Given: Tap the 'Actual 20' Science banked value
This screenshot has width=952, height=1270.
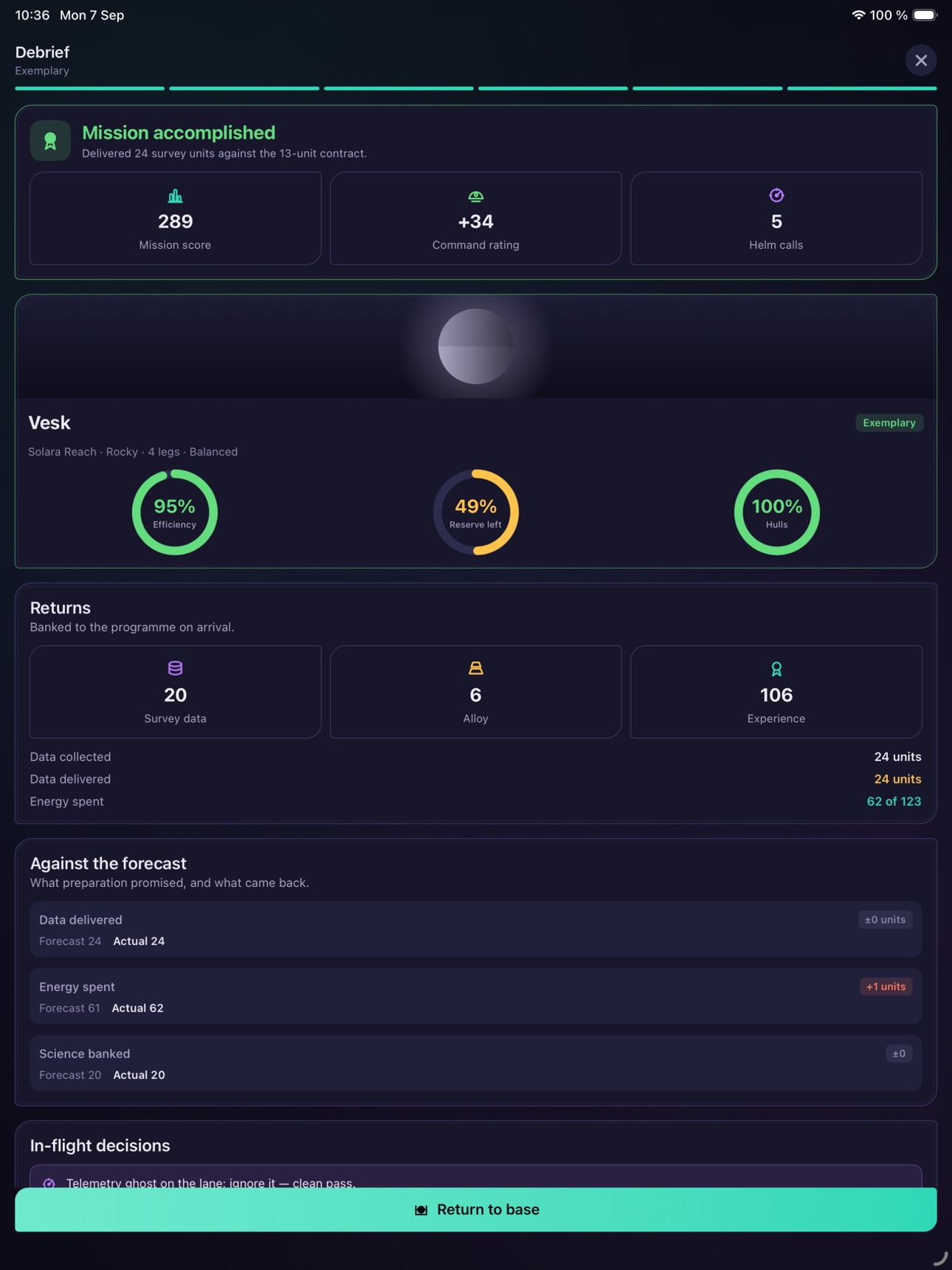Looking at the screenshot, I should point(139,1075).
